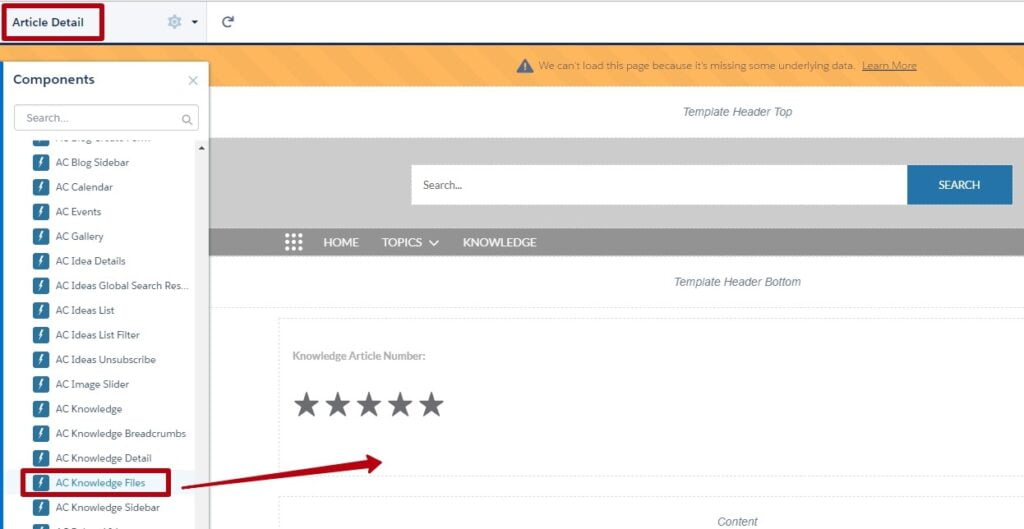Image resolution: width=1024 pixels, height=529 pixels.
Task: Click the icon beside AC Knowledge Detail
Action: click(x=41, y=458)
